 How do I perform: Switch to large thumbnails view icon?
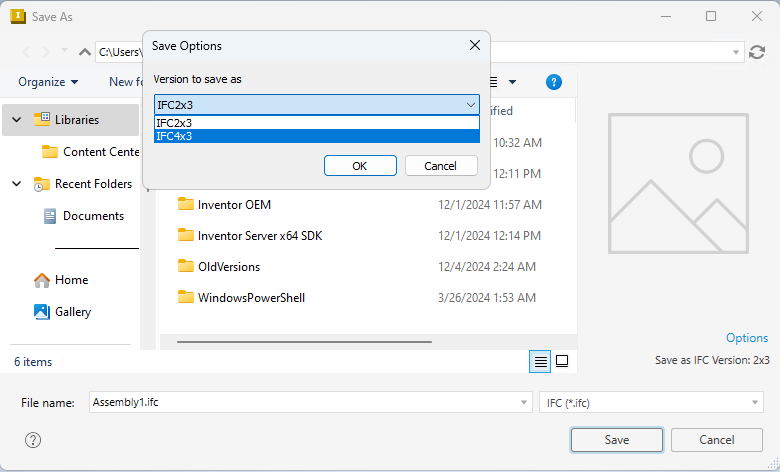tap(562, 361)
